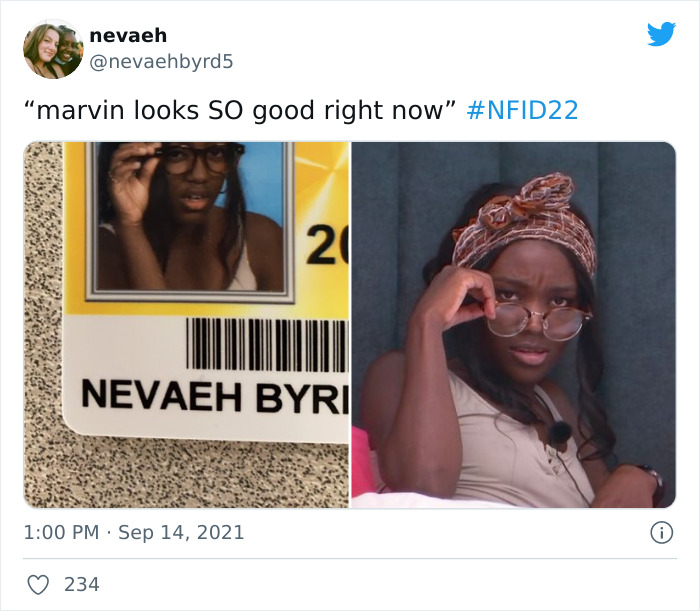View the 234 likes count
The width and height of the screenshot is (700, 611).
coord(82,584)
